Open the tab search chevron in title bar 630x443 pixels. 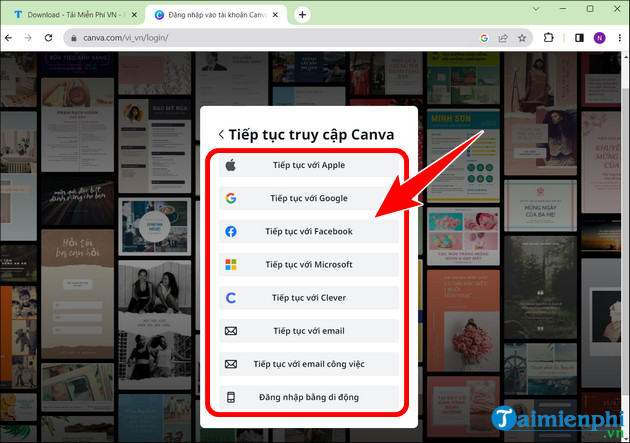click(x=536, y=8)
